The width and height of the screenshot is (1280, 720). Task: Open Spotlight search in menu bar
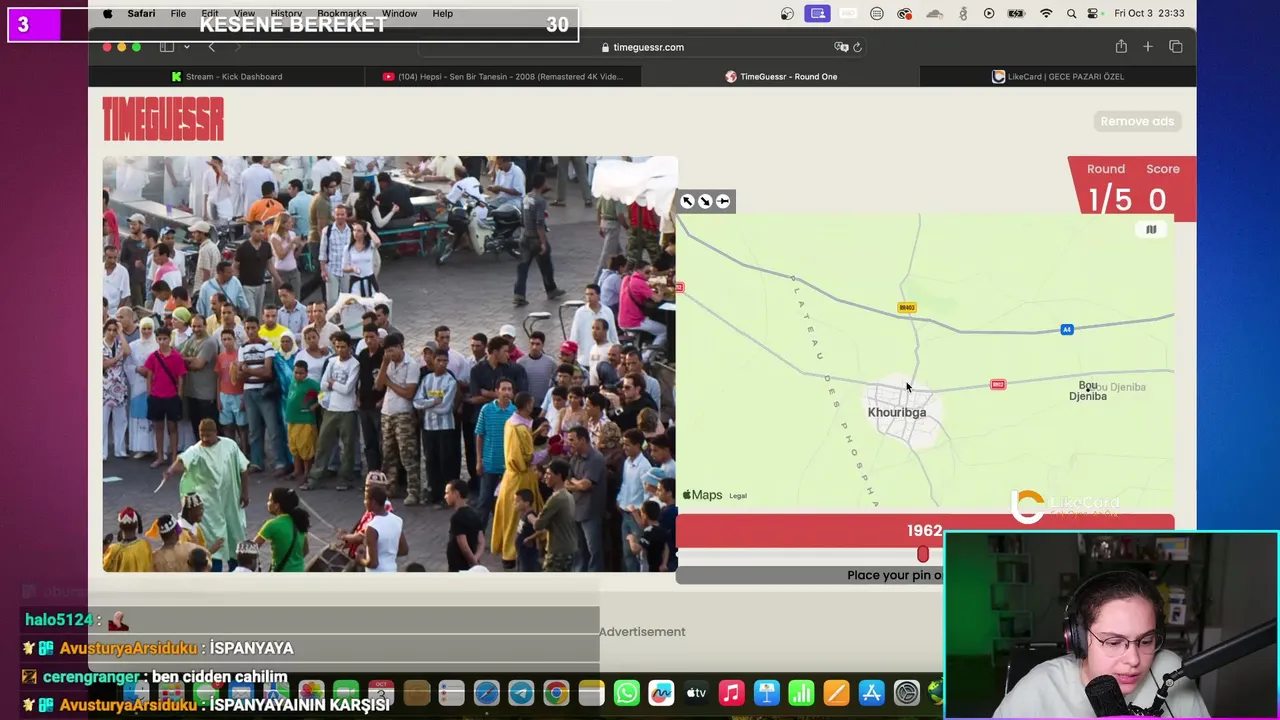click(1071, 13)
